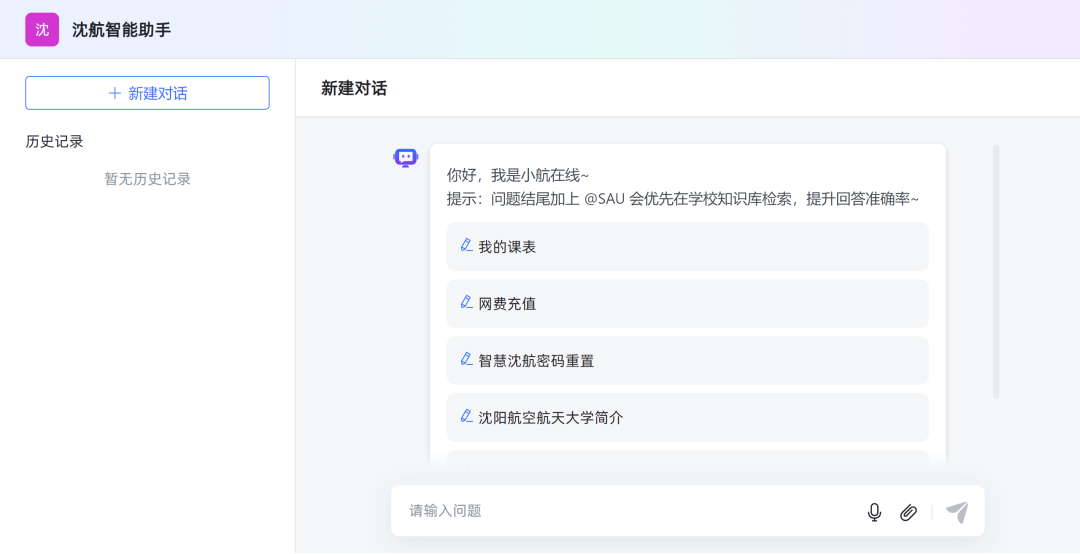Click the pencil icon beside 我的课表
1080x554 pixels.
[466, 245]
